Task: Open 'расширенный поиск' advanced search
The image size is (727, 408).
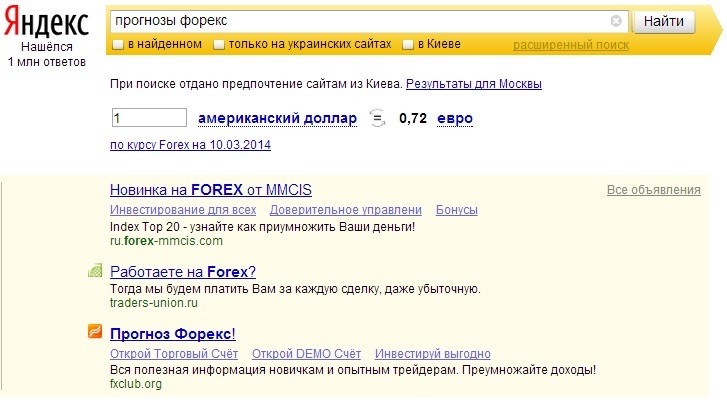Action: tap(571, 45)
